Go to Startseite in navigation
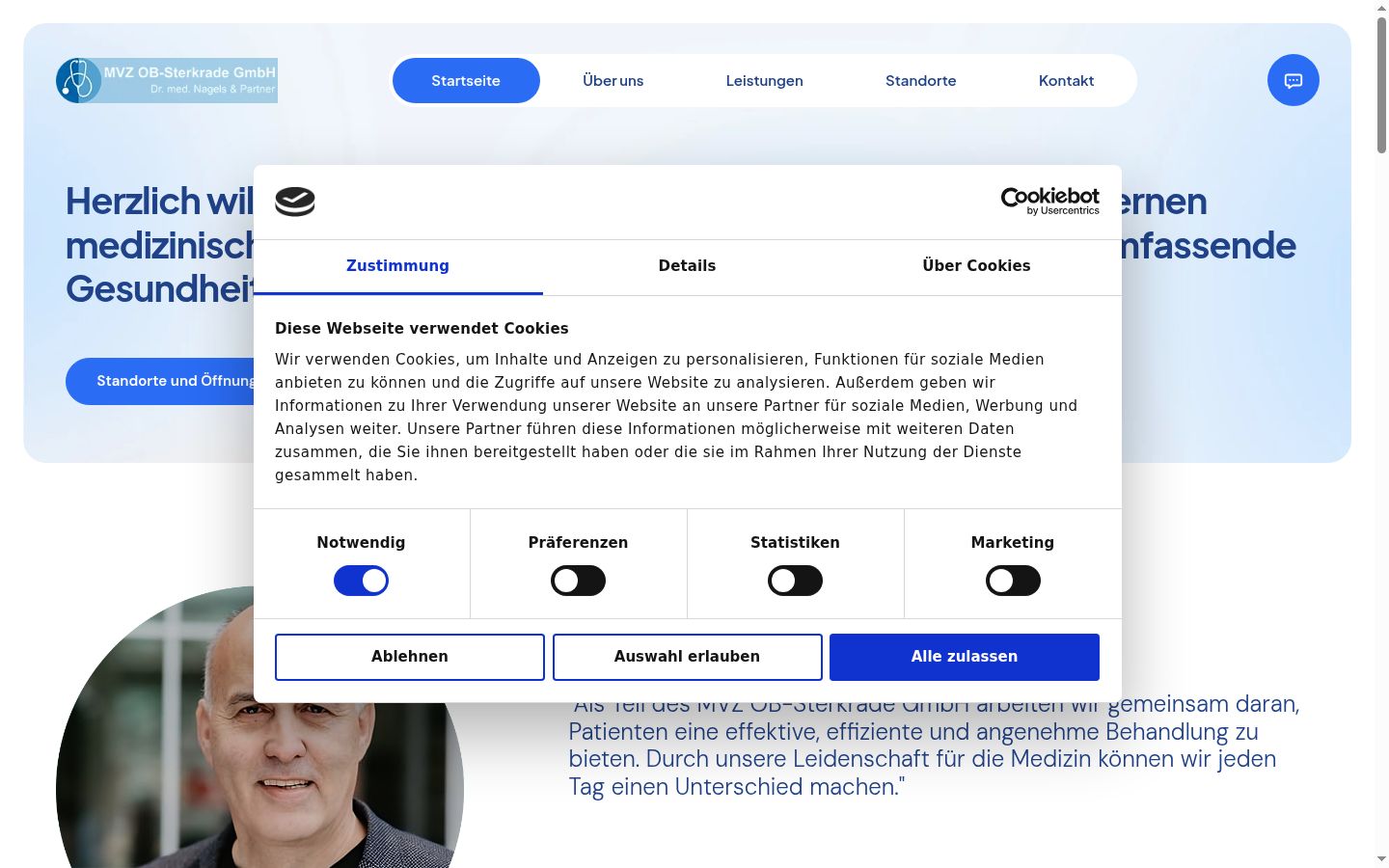Viewport: 1389px width, 868px height. click(466, 80)
